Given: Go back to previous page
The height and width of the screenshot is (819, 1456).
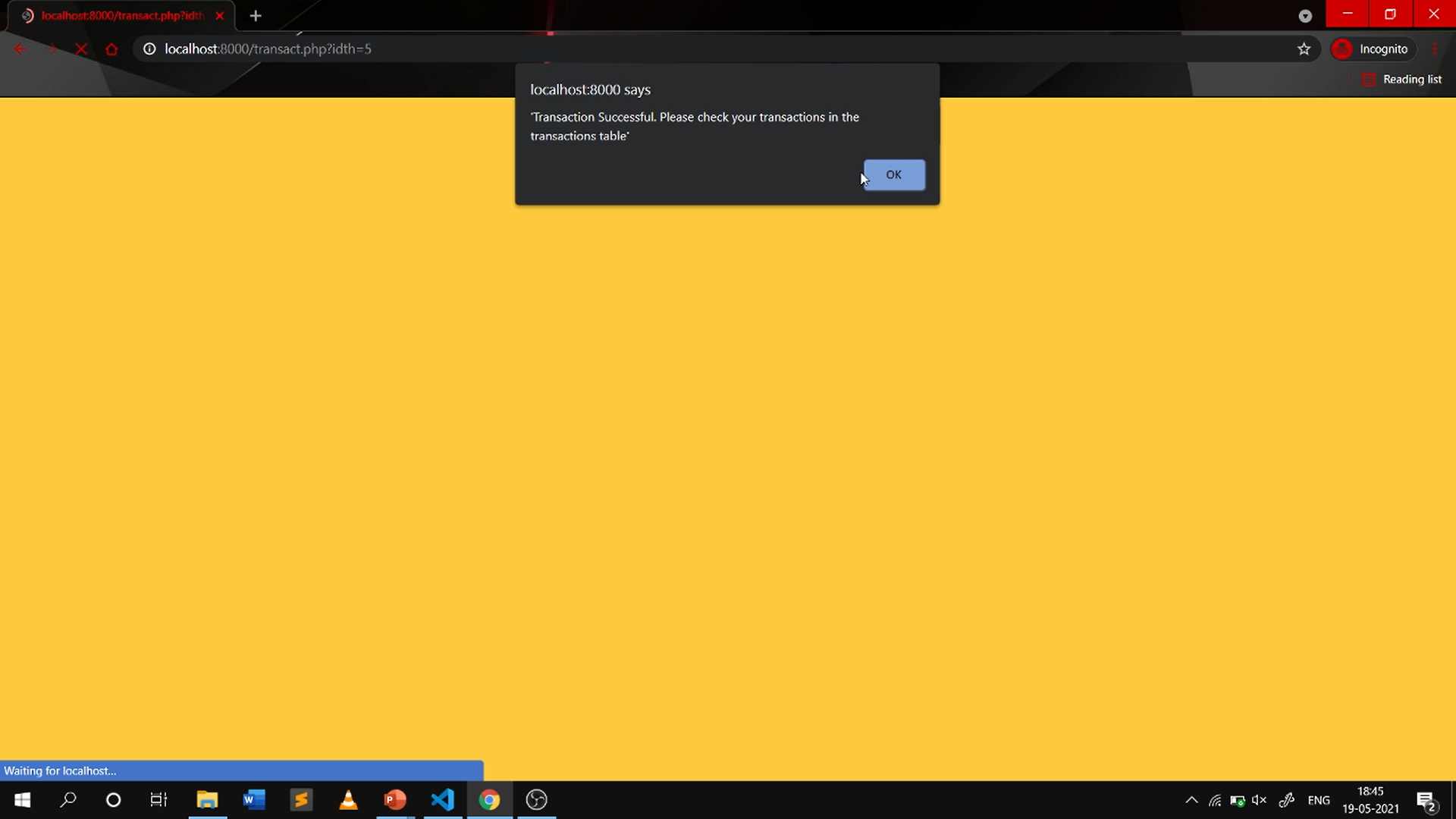Looking at the screenshot, I should [x=20, y=49].
